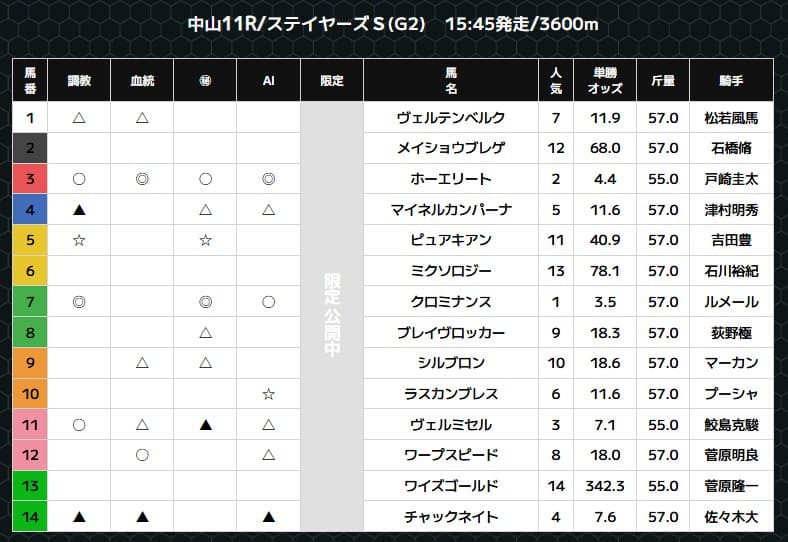This screenshot has height=542, width=788.
Task: Click the double circle in ホーエリート's 血統 cell
Action: coord(142,179)
